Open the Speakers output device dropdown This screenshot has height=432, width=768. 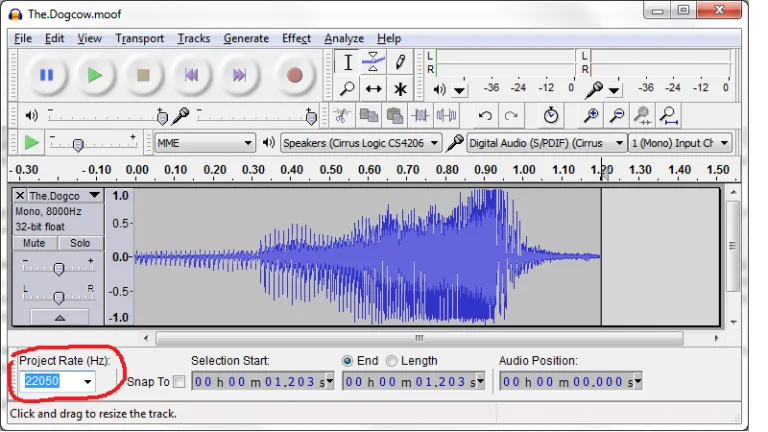[x=360, y=143]
